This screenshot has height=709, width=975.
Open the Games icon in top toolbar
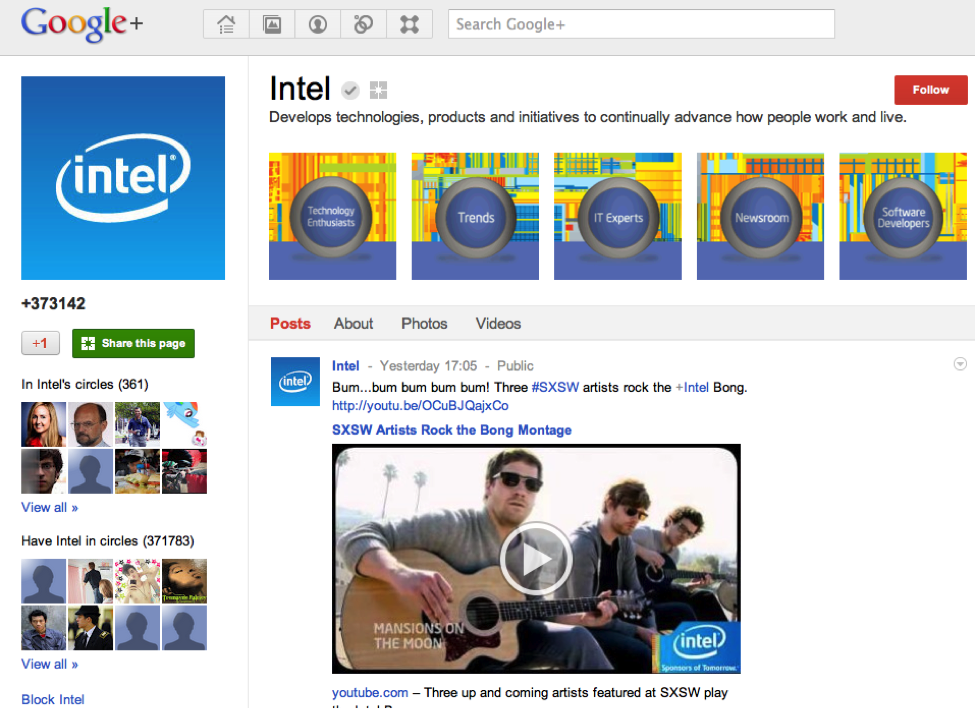coord(410,25)
